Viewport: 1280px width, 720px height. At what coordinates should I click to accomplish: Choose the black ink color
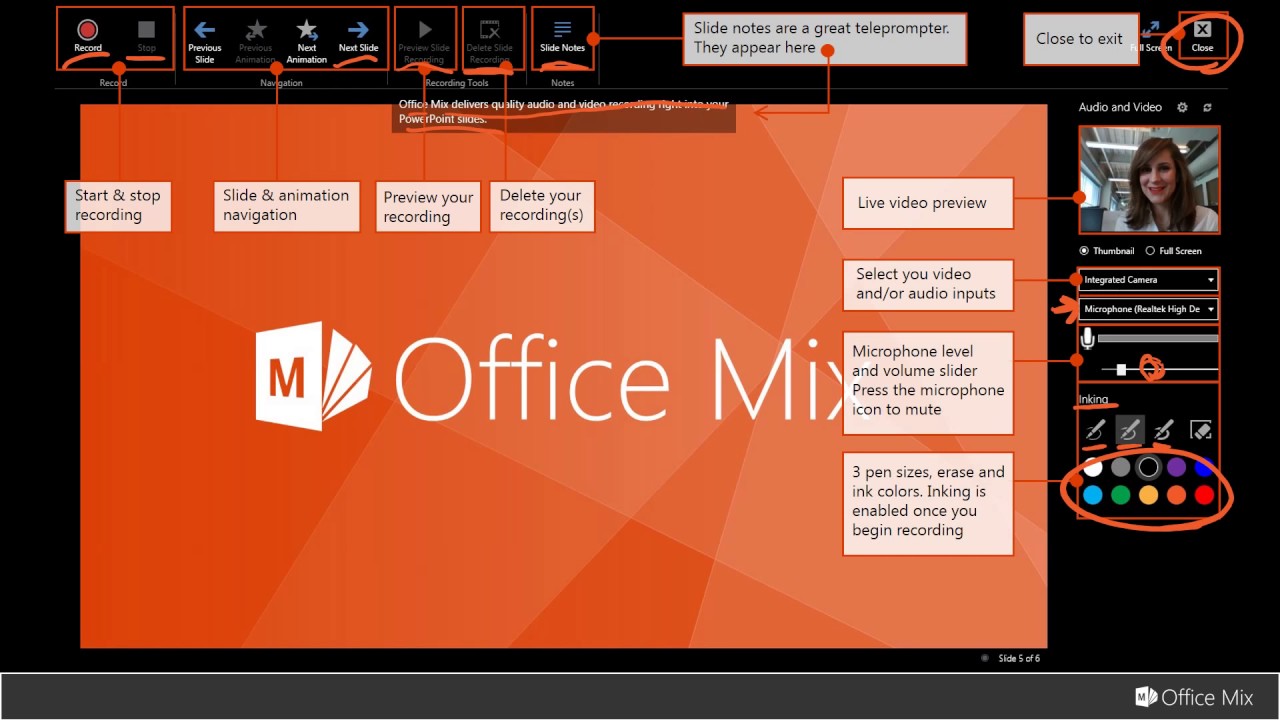pyautogui.click(x=1149, y=467)
